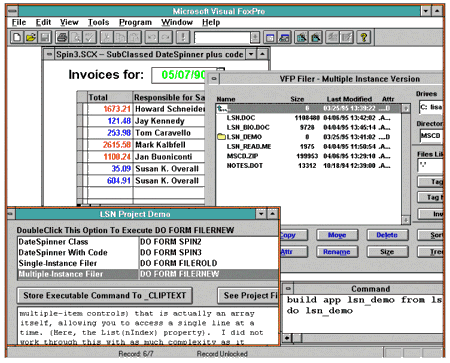Open the File menu

pos(19,22)
